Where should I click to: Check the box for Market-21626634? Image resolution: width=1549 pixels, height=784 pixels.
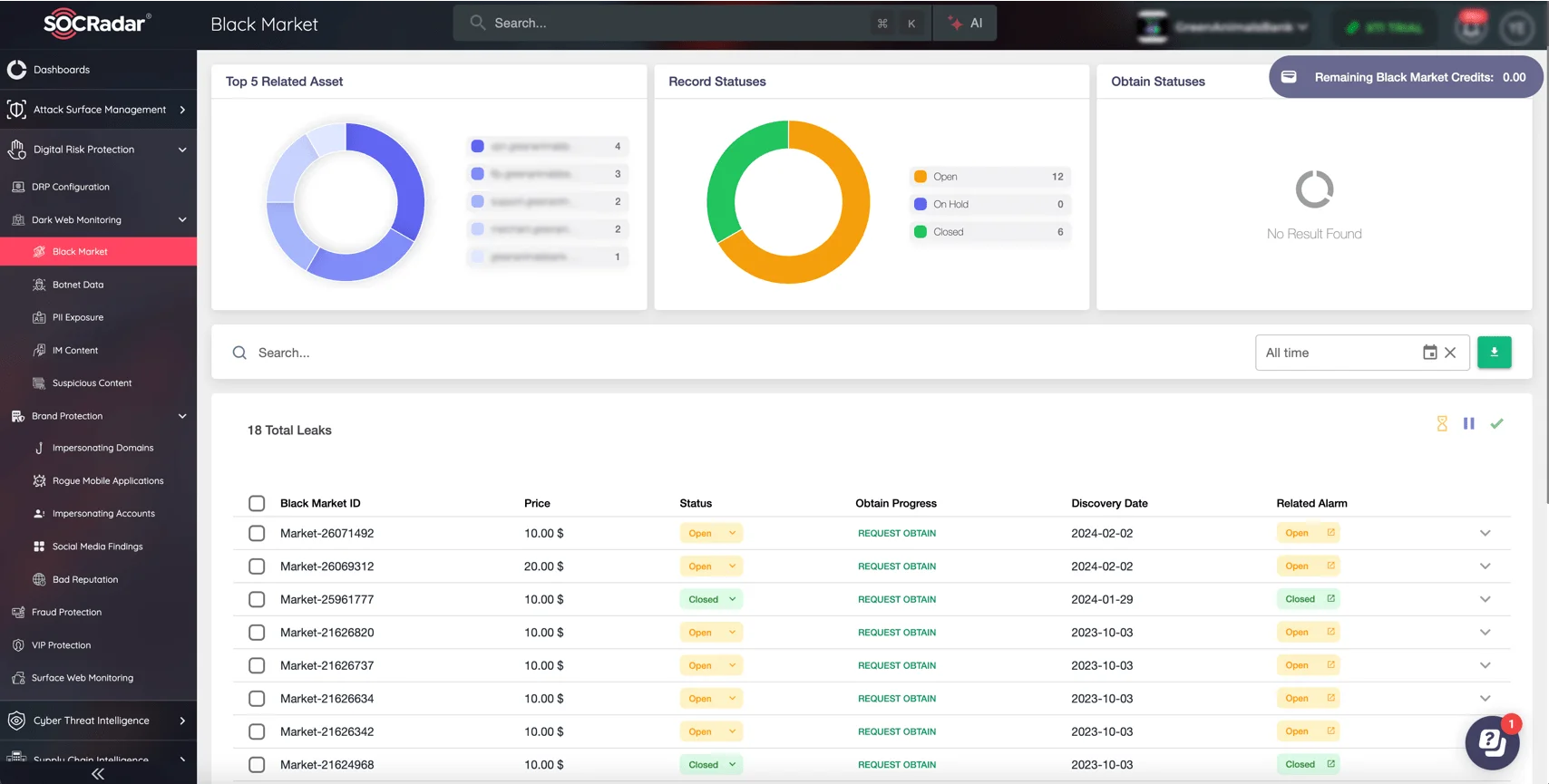[x=257, y=699]
